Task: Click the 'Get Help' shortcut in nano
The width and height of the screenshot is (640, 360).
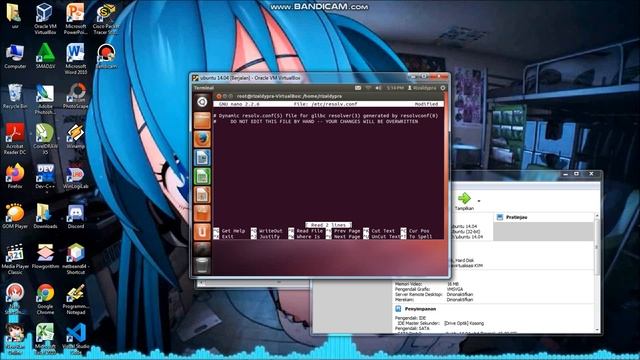Action: pyautogui.click(x=233, y=231)
